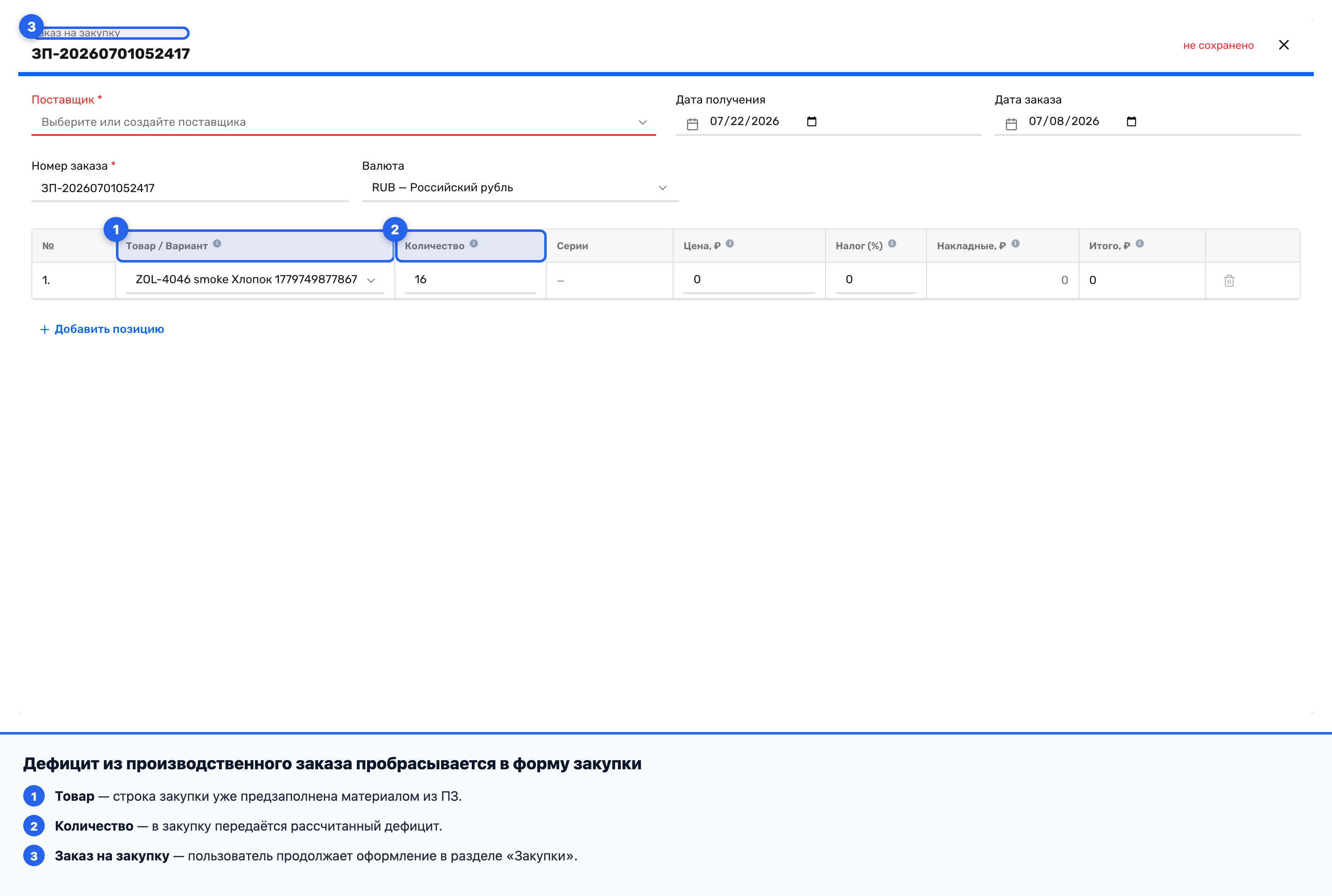1332x896 pixels.
Task: Open the Поставщик supplier dropdown
Action: coord(343,122)
